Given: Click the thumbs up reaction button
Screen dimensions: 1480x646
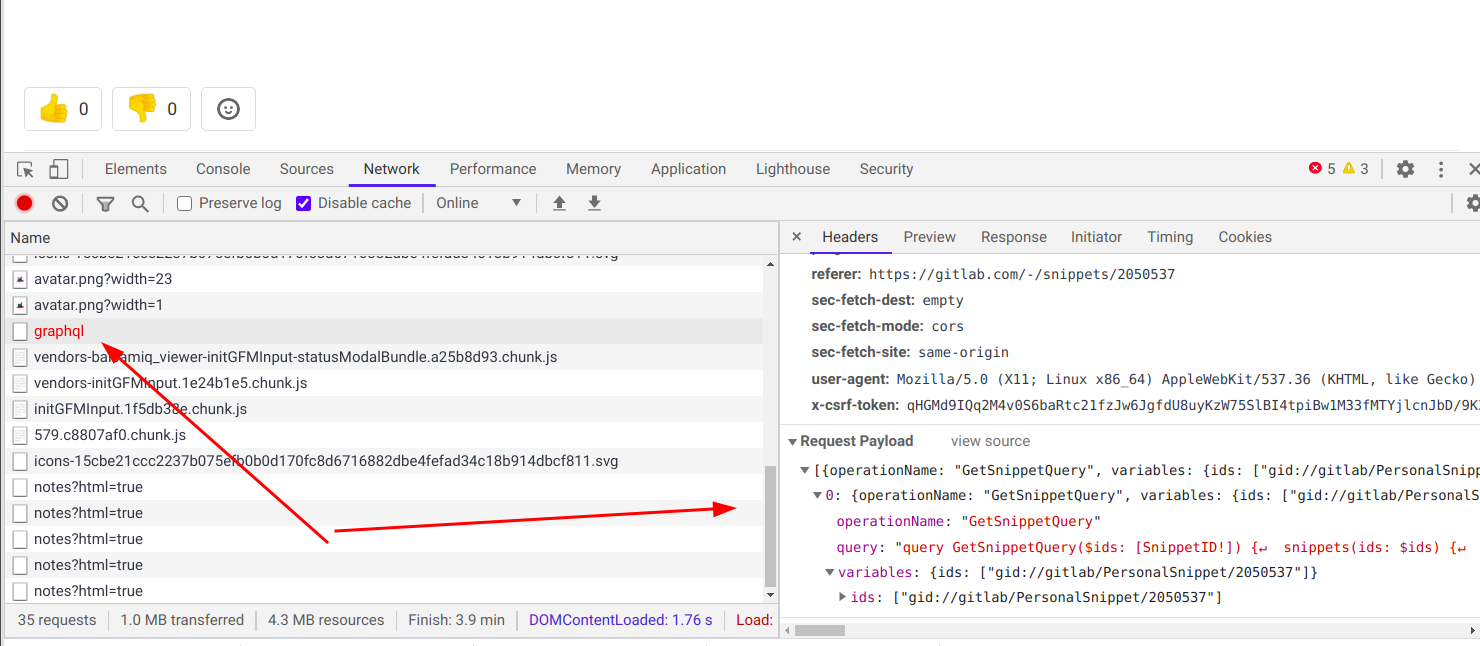Looking at the screenshot, I should pyautogui.click(x=63, y=109).
